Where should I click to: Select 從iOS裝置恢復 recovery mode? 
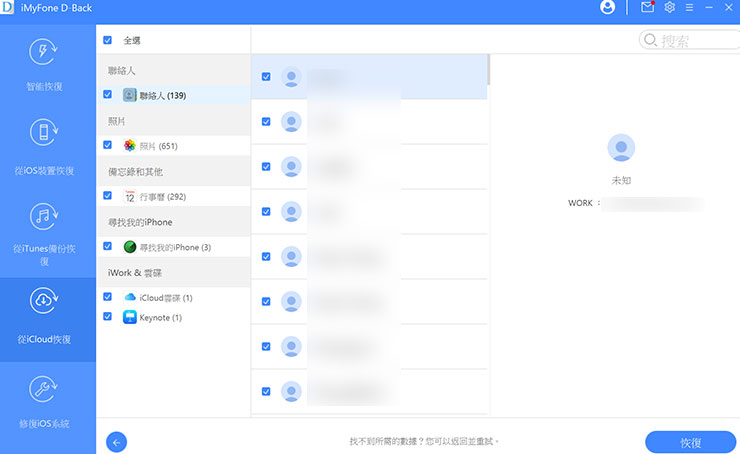pyautogui.click(x=44, y=147)
